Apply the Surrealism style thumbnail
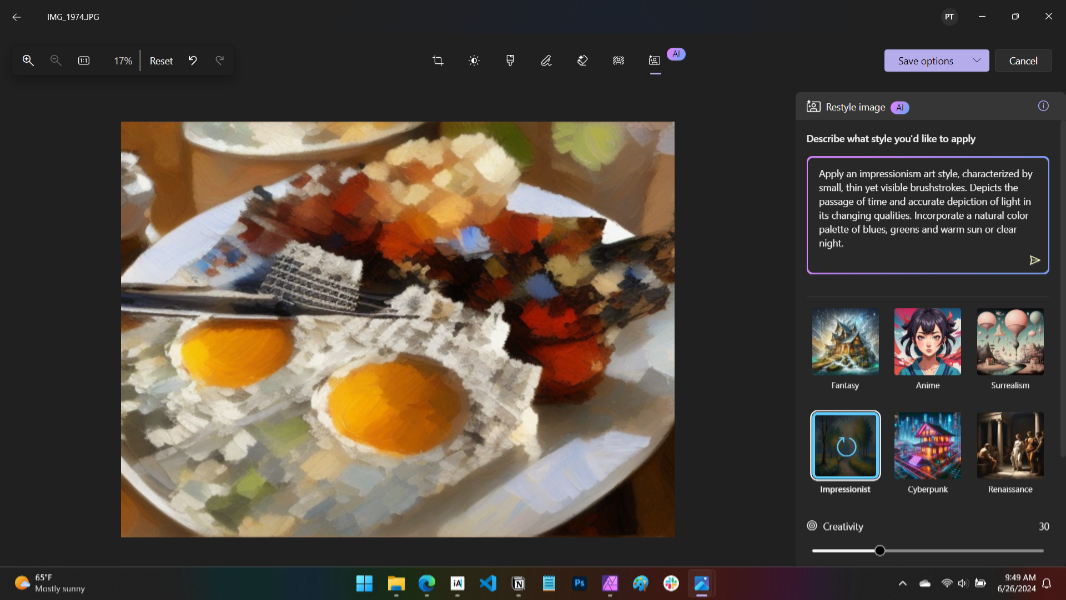 1010,341
